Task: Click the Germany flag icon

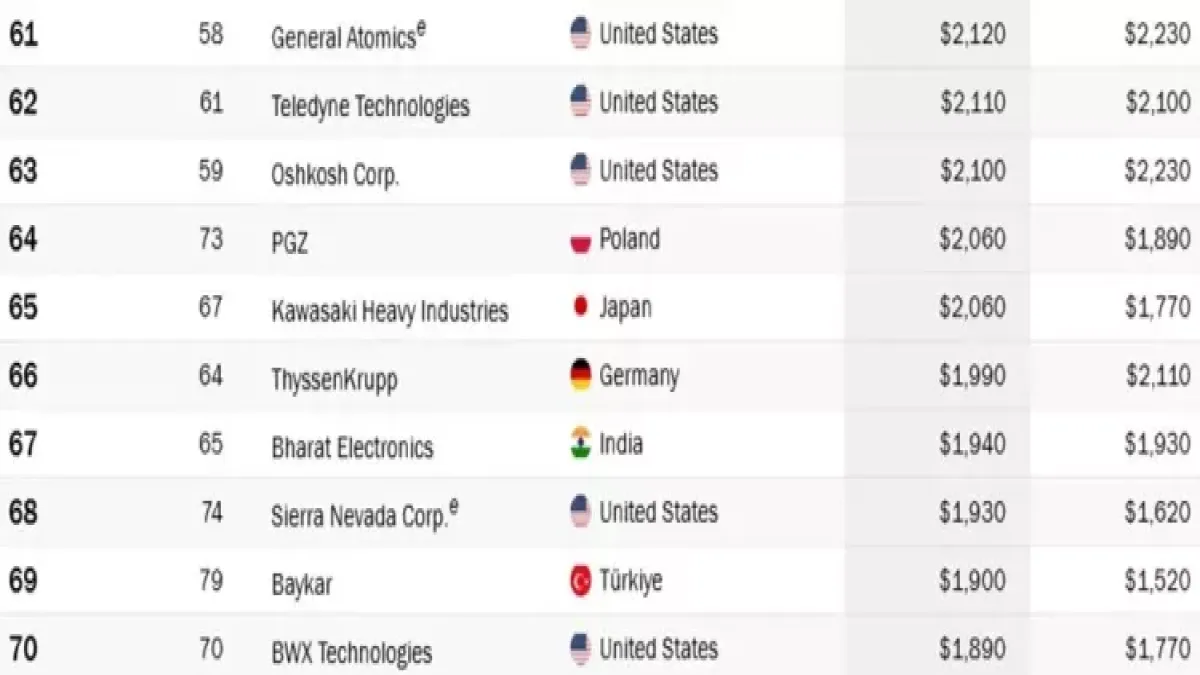Action: pos(581,376)
